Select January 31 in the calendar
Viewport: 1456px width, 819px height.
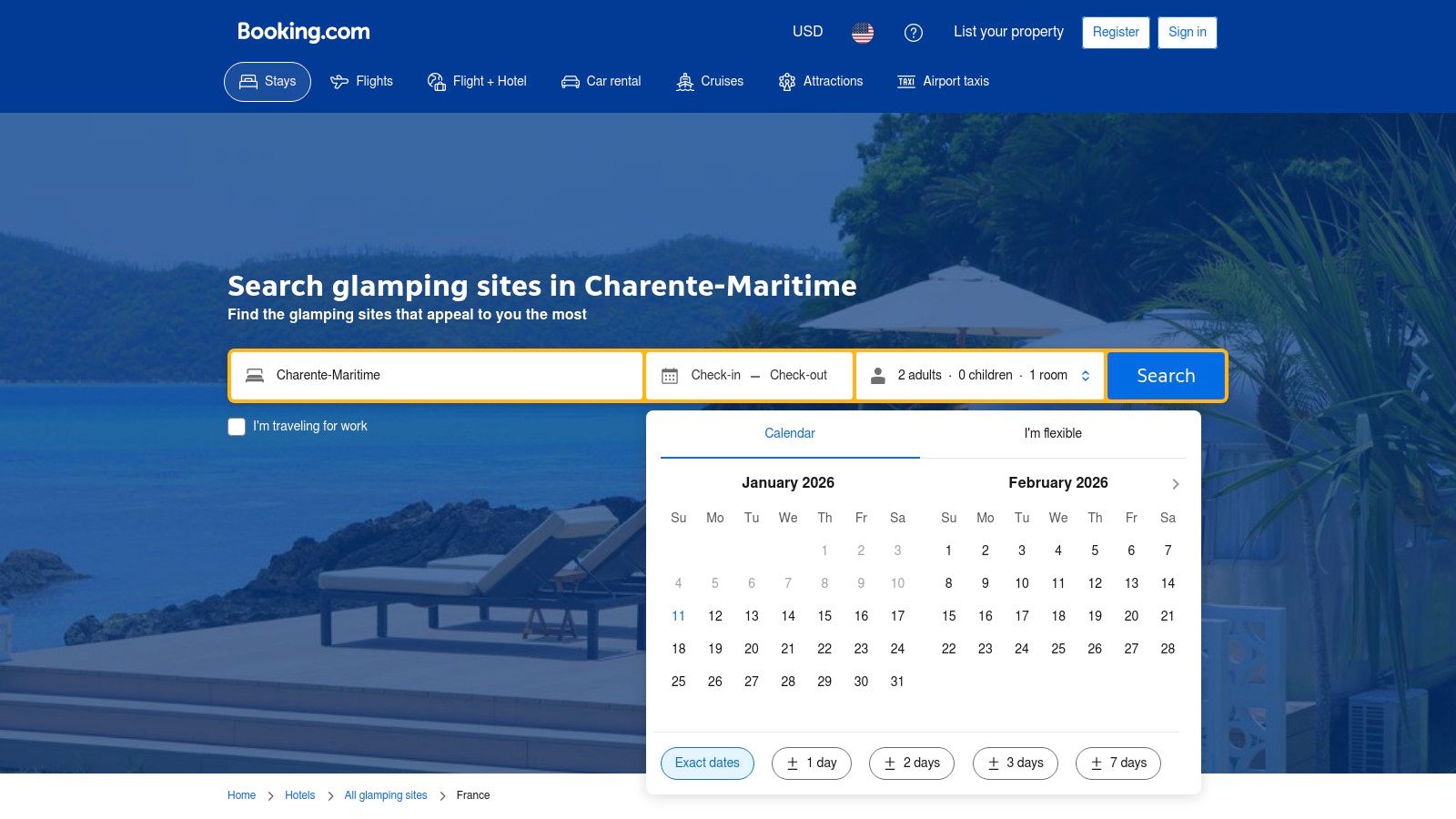tap(897, 682)
